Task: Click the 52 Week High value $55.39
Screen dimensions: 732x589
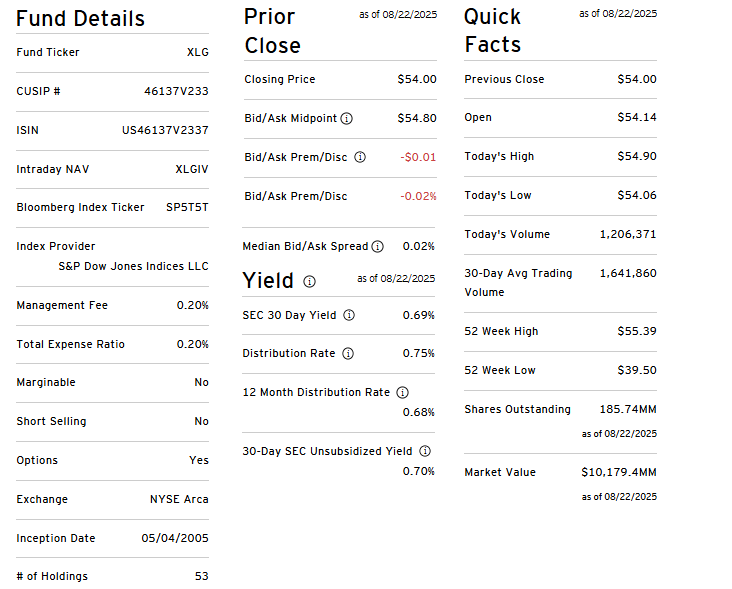Action: pyautogui.click(x=637, y=331)
